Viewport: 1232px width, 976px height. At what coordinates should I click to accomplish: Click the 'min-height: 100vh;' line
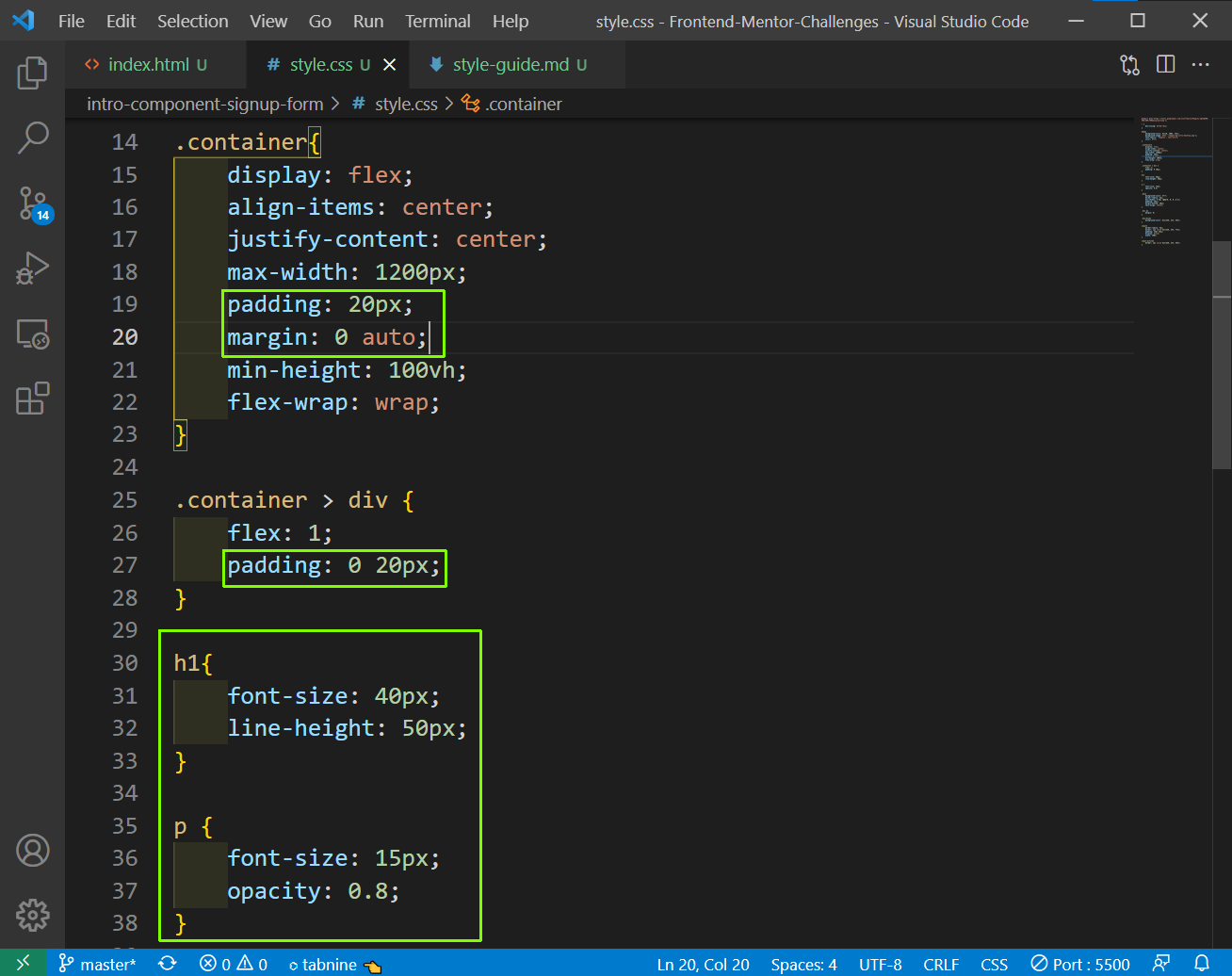tap(347, 369)
